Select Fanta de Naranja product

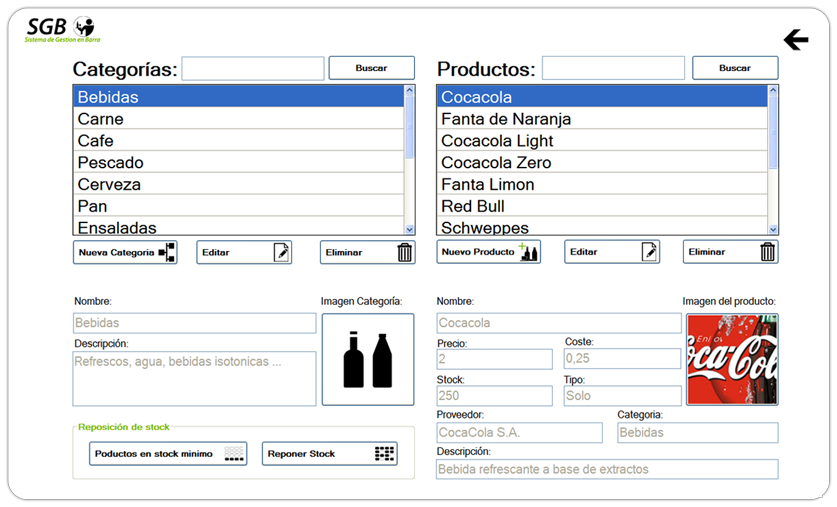pos(602,118)
